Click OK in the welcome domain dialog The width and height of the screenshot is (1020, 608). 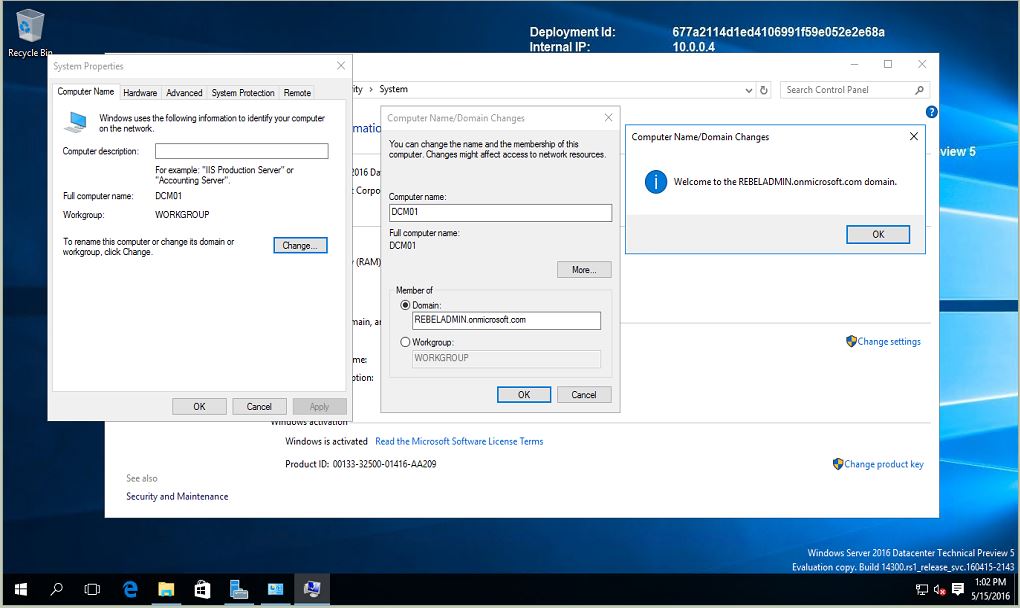coord(878,235)
